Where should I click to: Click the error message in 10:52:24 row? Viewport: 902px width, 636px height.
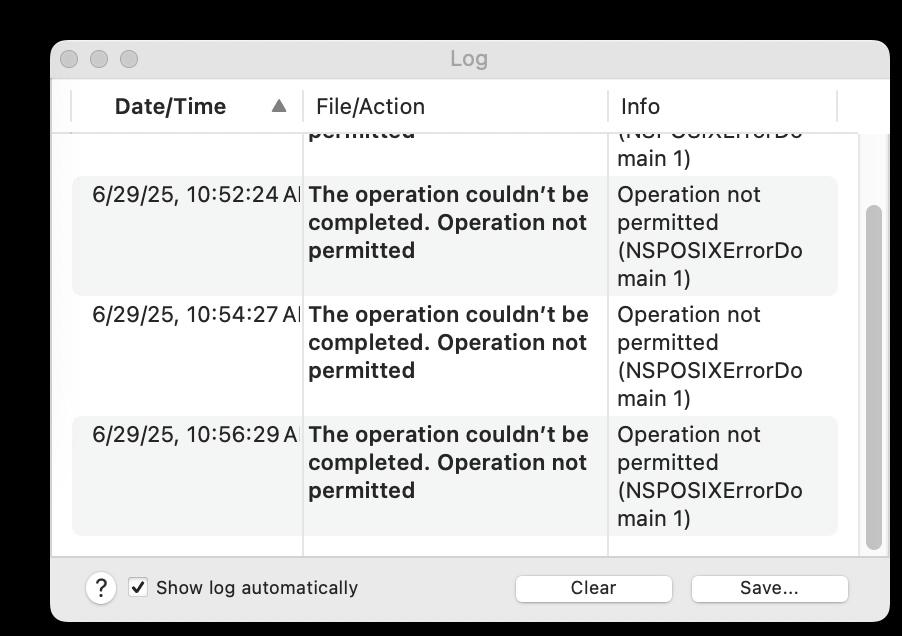click(x=449, y=223)
